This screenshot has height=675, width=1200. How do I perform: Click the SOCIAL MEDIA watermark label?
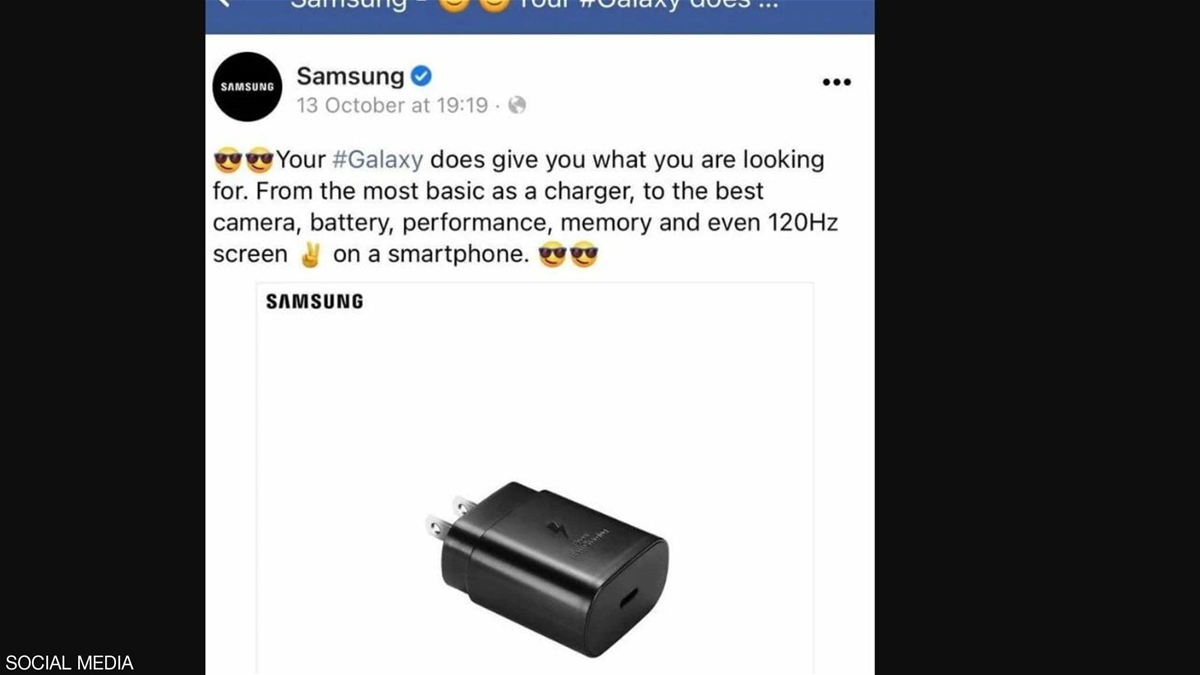(x=69, y=663)
